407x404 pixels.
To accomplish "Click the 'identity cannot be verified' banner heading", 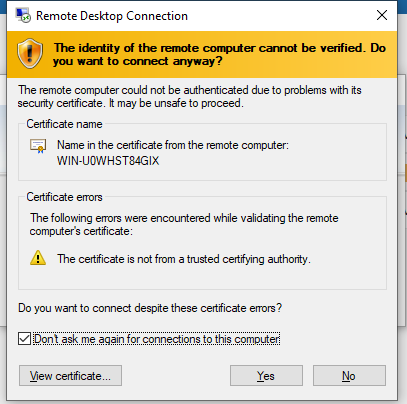I will click(219, 54).
